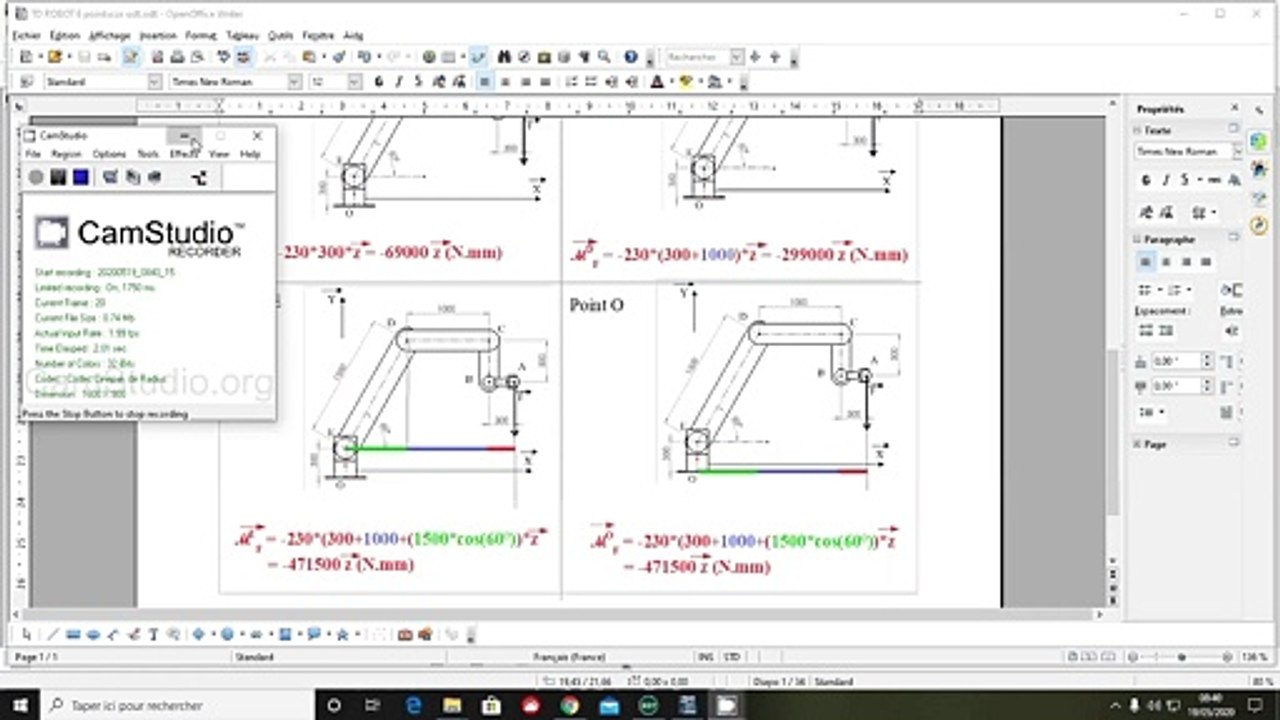This screenshot has width=1280, height=720.
Task: Open the Fichier menu in Writer
Action: 27,35
